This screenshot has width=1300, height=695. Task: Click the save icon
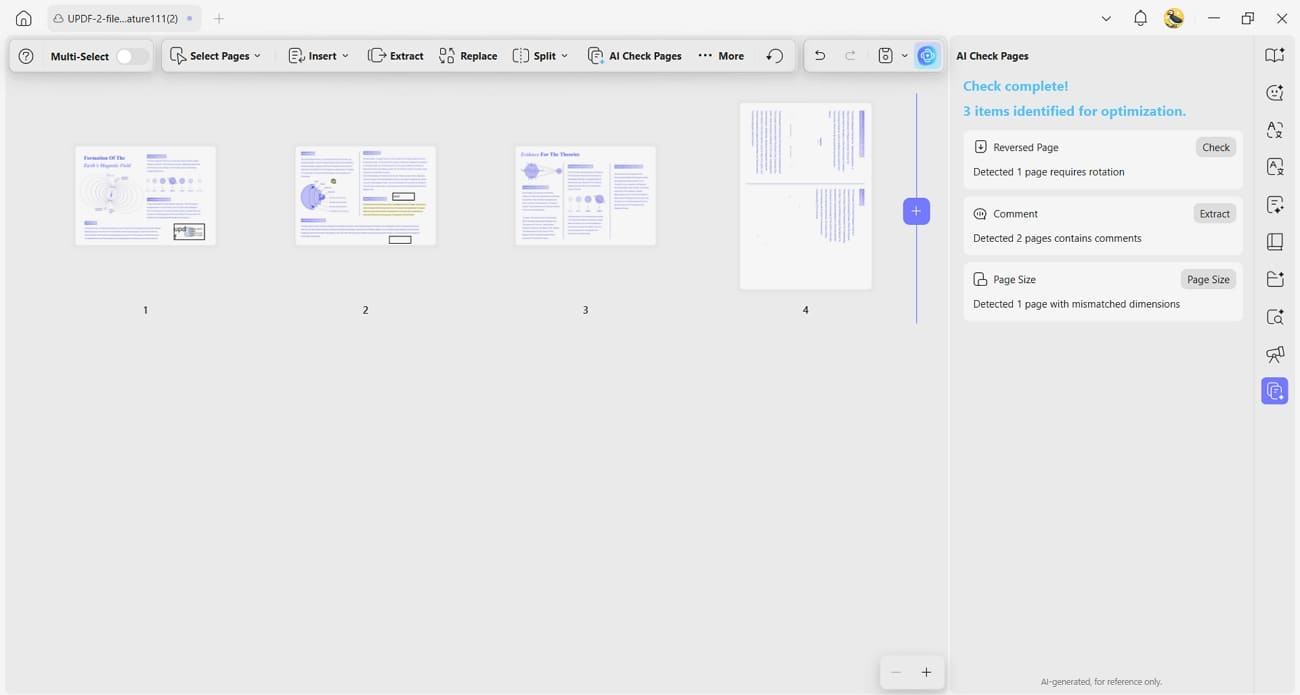pyautogui.click(x=885, y=56)
